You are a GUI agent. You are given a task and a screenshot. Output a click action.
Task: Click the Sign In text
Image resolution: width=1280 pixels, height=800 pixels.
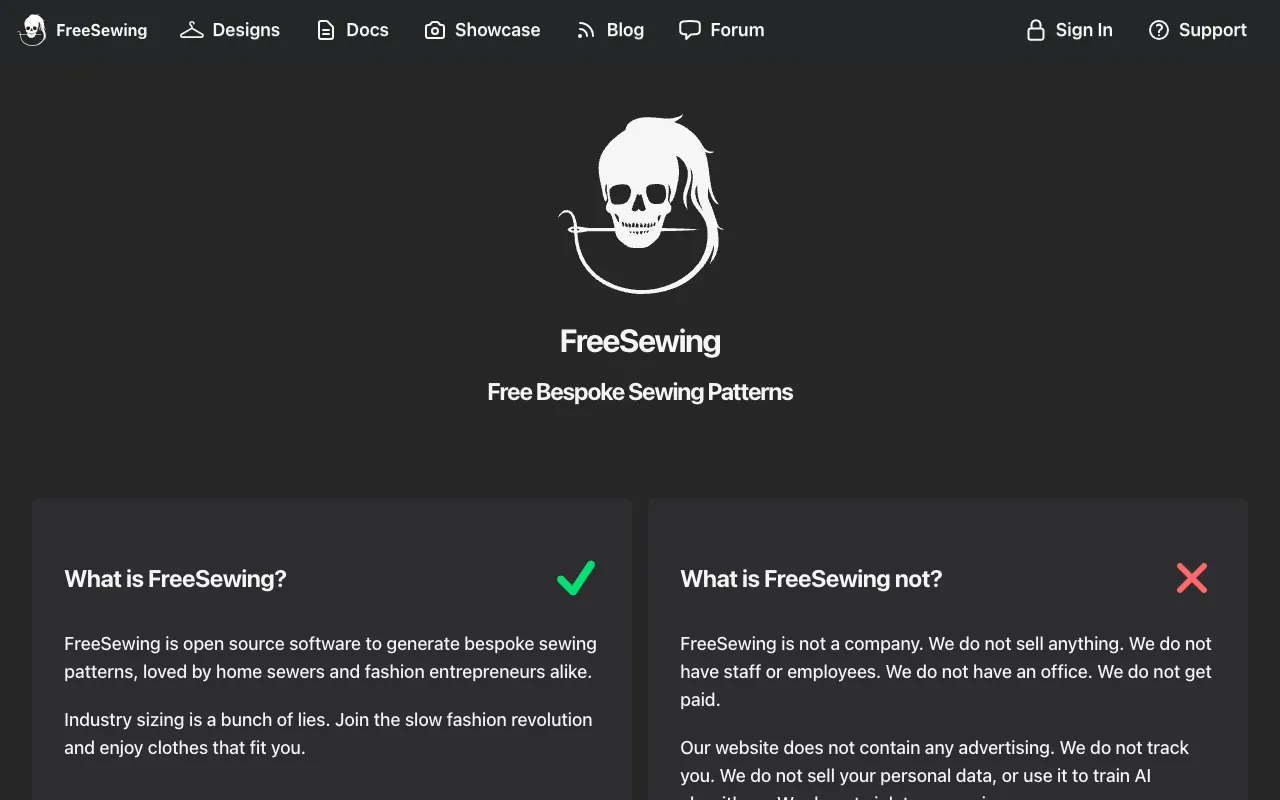click(1084, 30)
